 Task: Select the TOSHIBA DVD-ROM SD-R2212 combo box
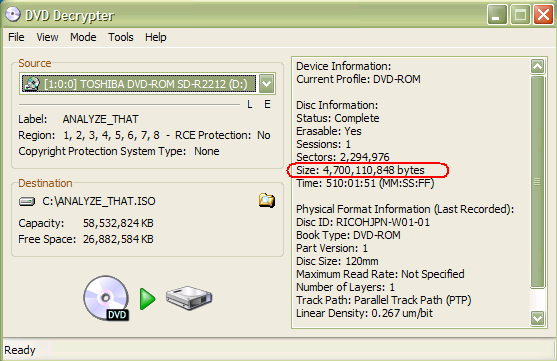click(x=147, y=84)
